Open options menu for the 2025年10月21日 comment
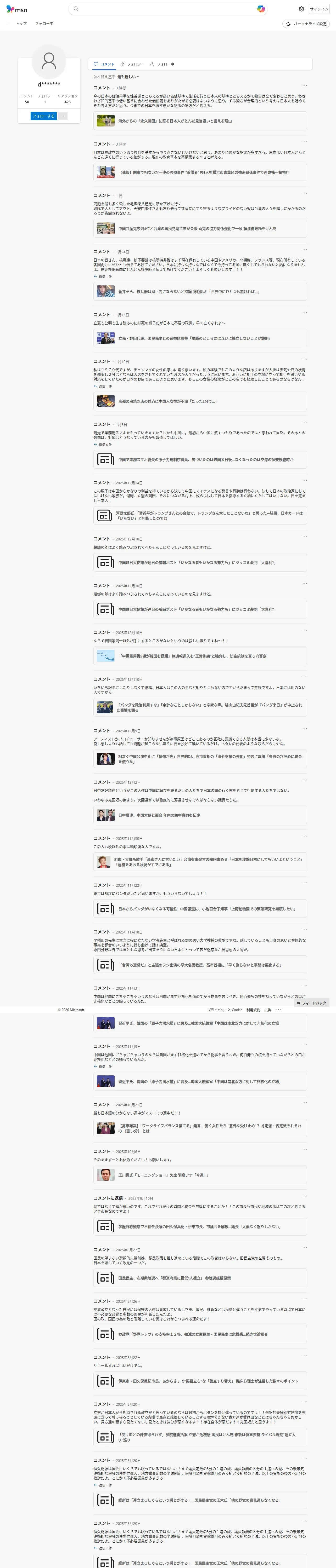The width and height of the screenshot is (336, 1568). (x=304, y=1102)
